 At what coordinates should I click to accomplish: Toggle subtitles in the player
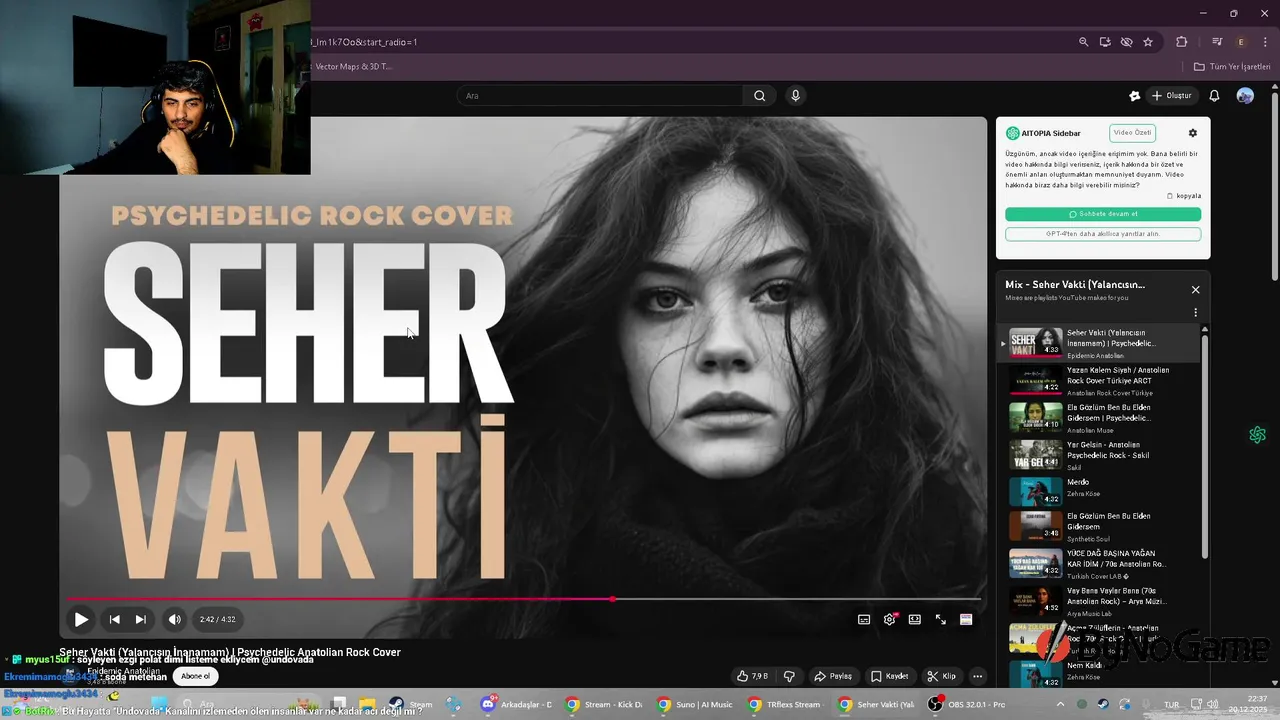click(x=864, y=619)
